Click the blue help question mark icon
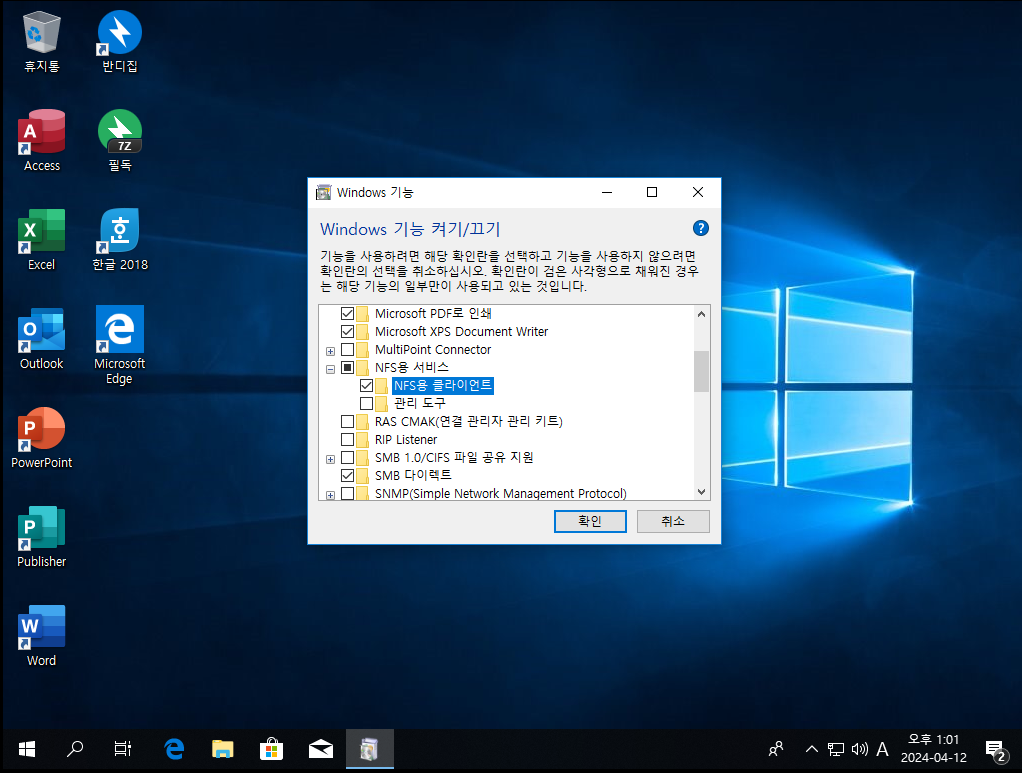Image resolution: width=1022 pixels, height=773 pixels. pyautogui.click(x=701, y=228)
